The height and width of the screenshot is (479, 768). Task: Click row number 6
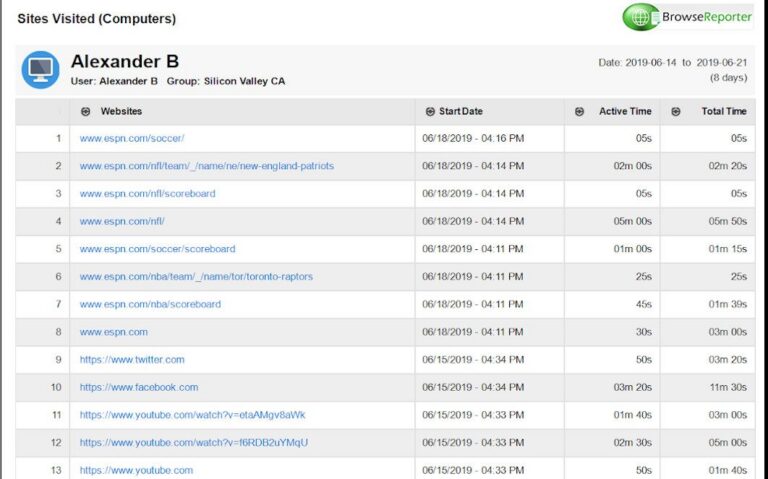(x=58, y=277)
